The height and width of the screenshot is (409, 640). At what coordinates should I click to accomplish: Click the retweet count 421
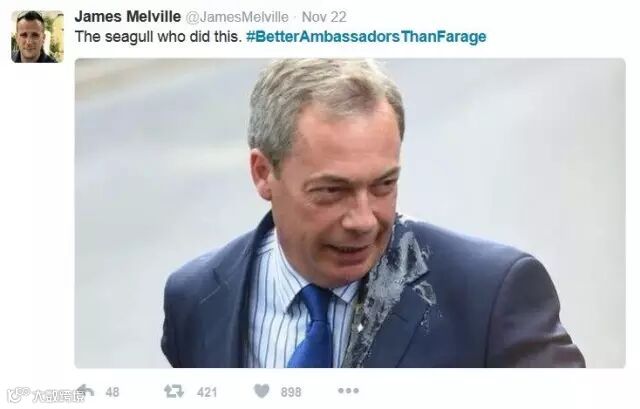click(207, 392)
